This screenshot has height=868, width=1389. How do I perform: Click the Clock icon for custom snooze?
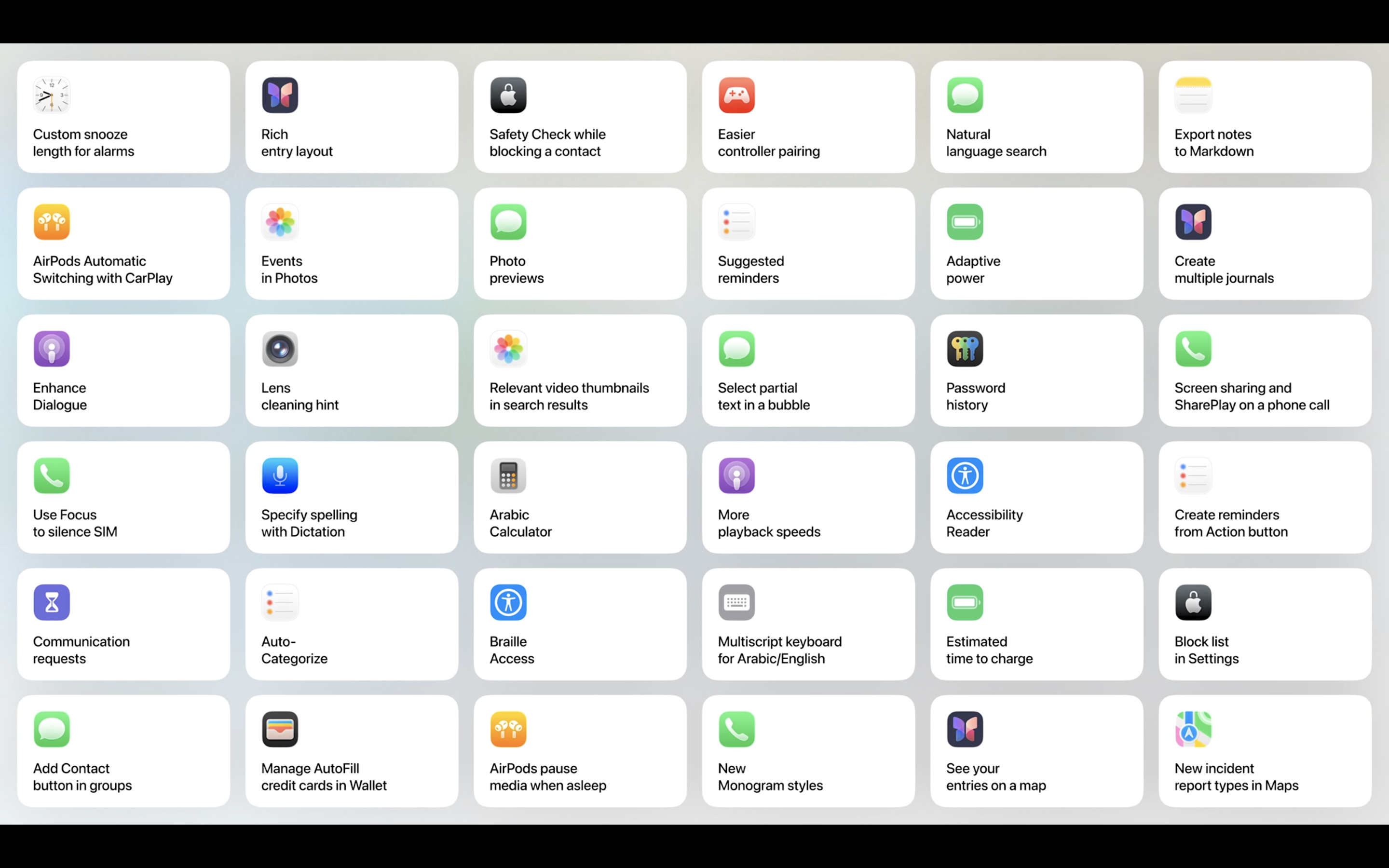pos(52,95)
